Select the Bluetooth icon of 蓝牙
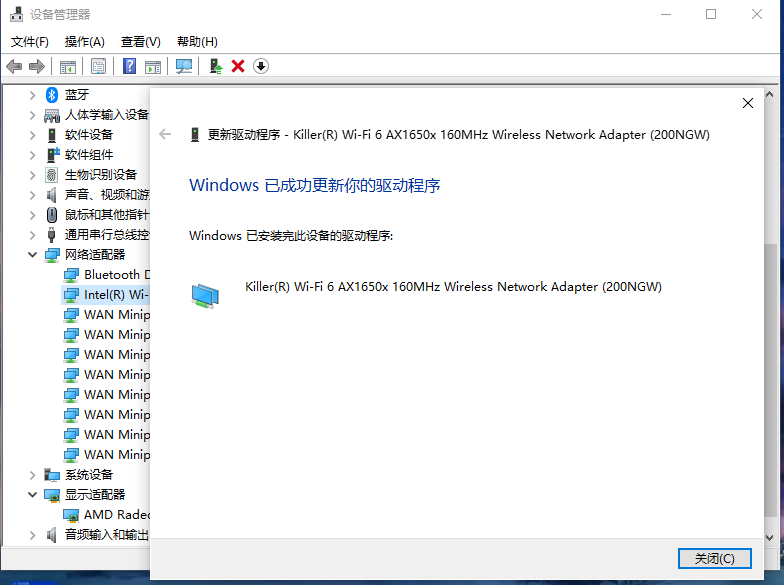The width and height of the screenshot is (784, 585). 52,94
